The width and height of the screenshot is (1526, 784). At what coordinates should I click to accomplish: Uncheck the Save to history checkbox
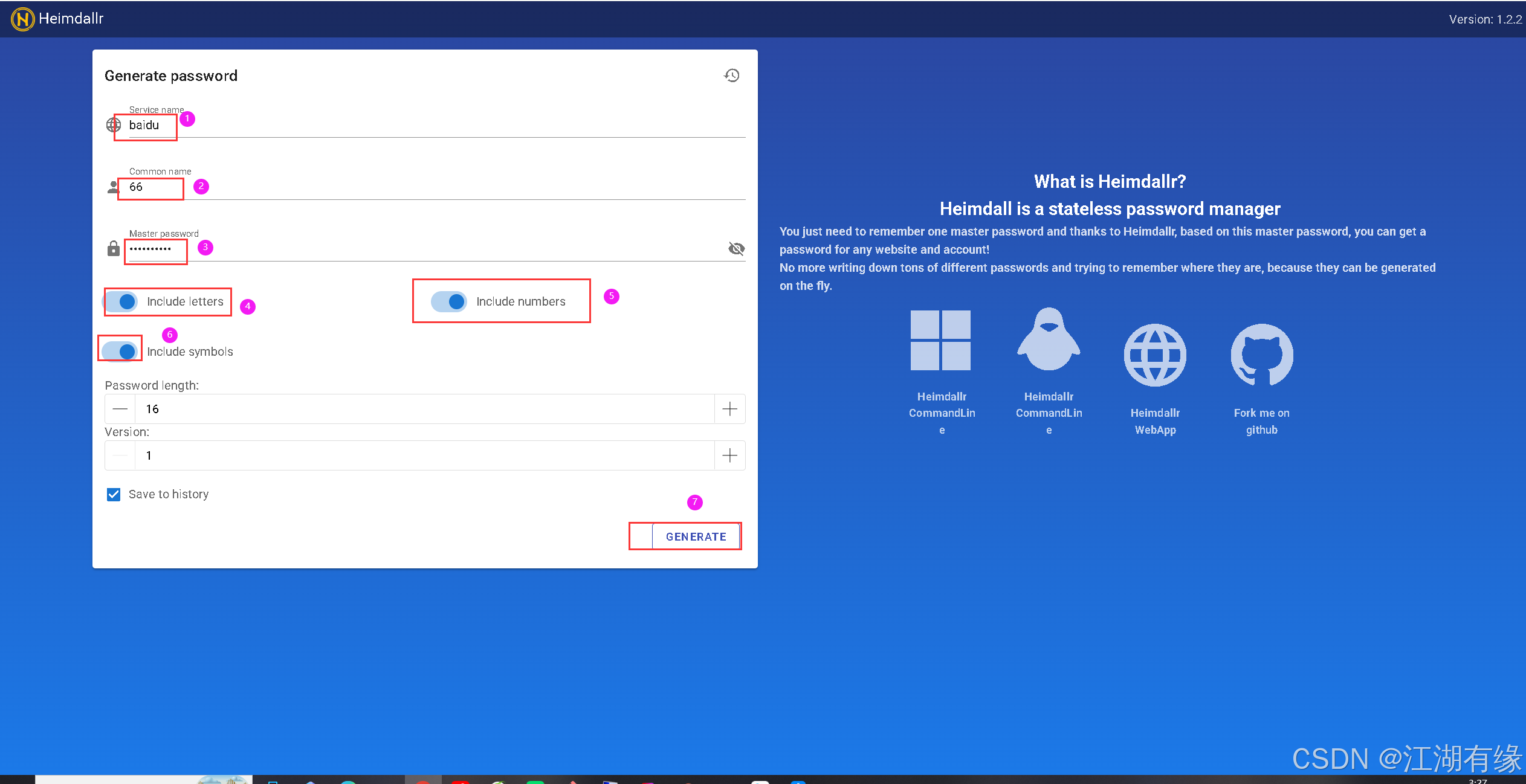[x=114, y=495]
